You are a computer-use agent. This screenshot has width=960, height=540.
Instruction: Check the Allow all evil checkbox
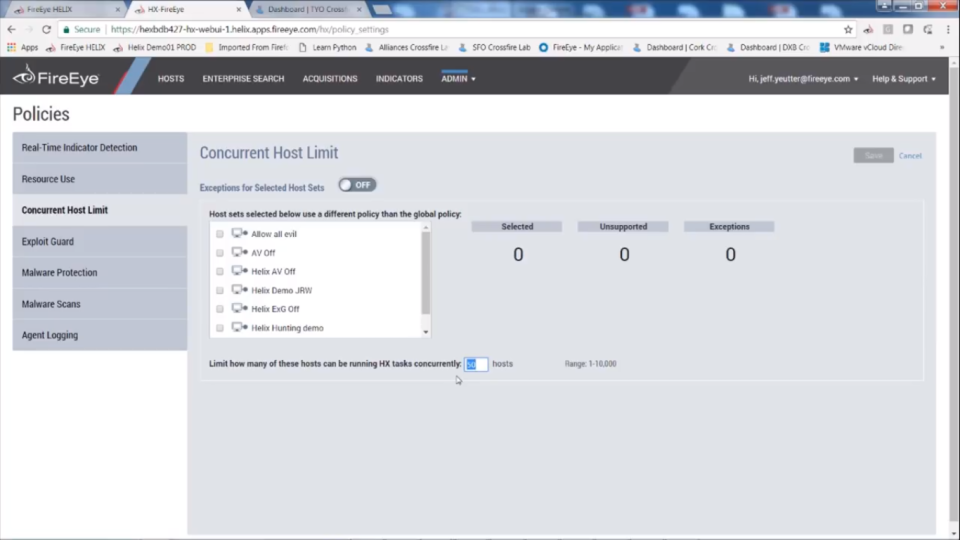click(220, 234)
